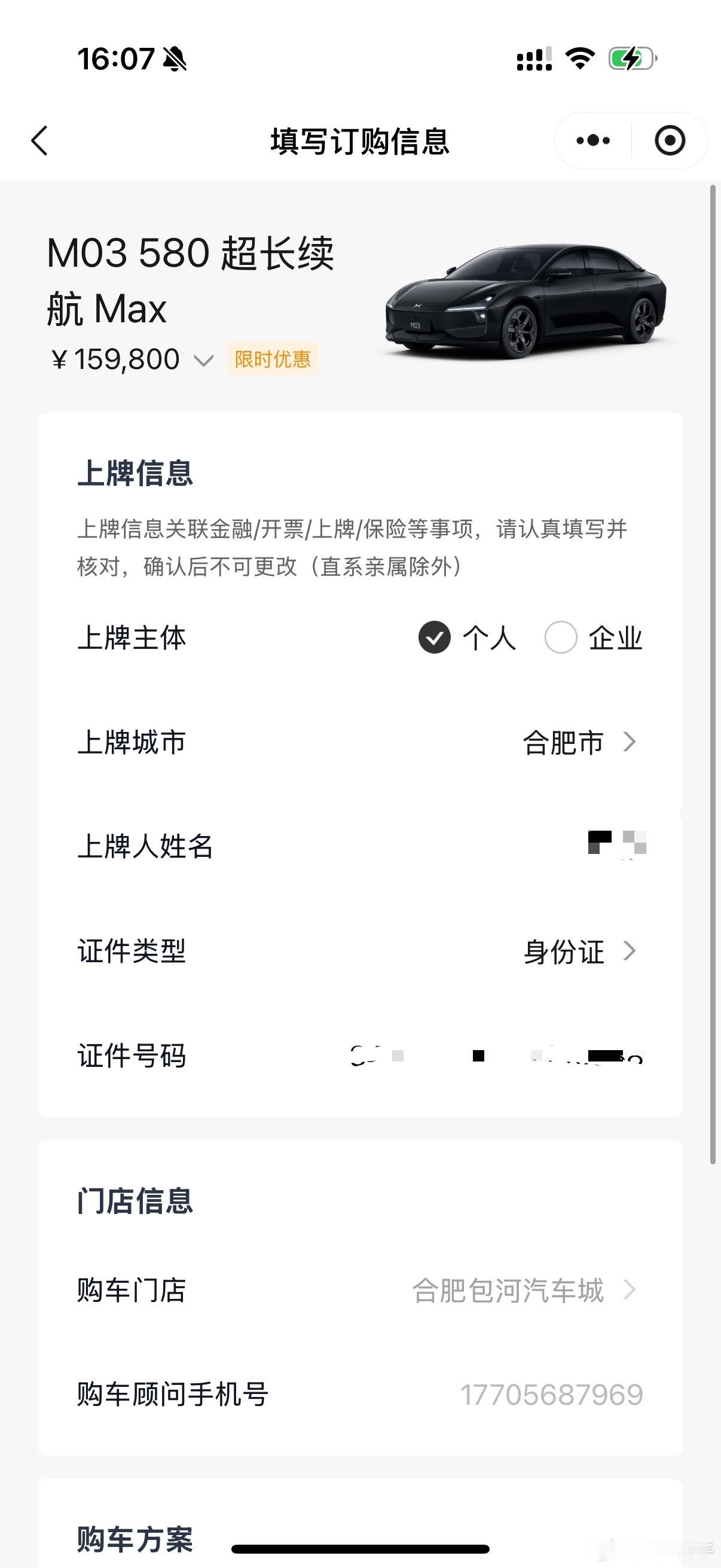Screen dimensions: 721x1568
Task: Tap the back arrow icon
Action: [x=39, y=141]
